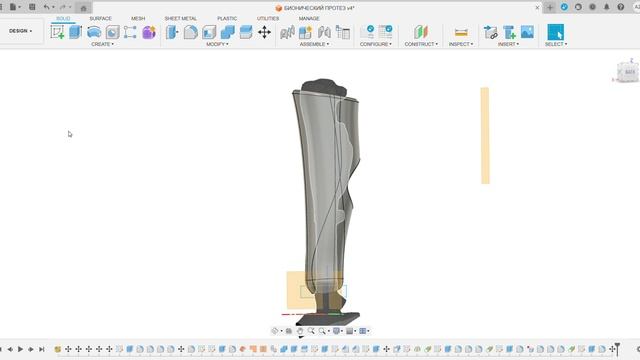Click the Offset Plane construct icon
The height and width of the screenshot is (360, 640).
(x=421, y=32)
